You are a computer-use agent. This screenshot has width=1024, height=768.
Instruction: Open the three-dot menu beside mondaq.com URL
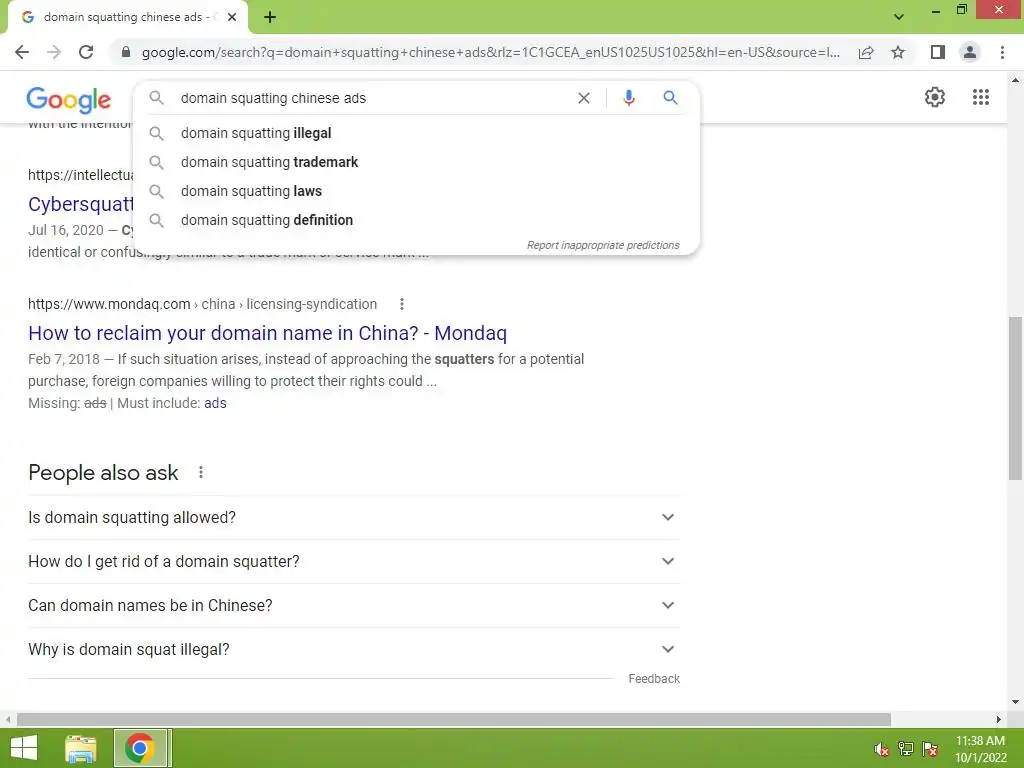[402, 304]
